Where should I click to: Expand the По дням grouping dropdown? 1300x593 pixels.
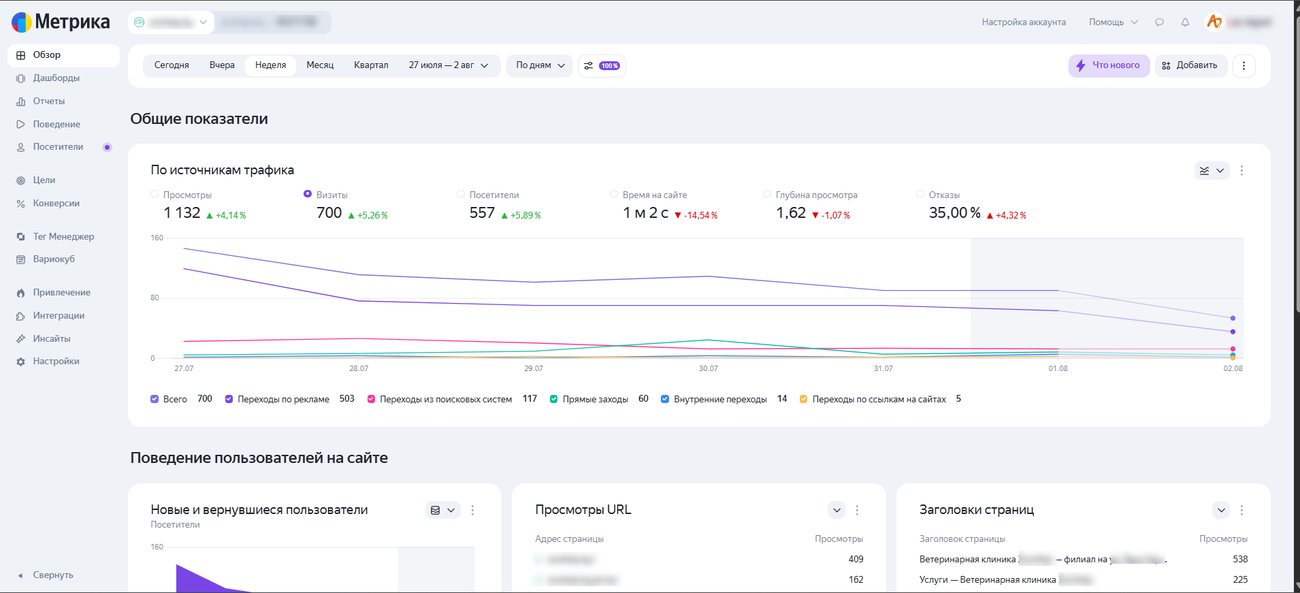coord(540,66)
